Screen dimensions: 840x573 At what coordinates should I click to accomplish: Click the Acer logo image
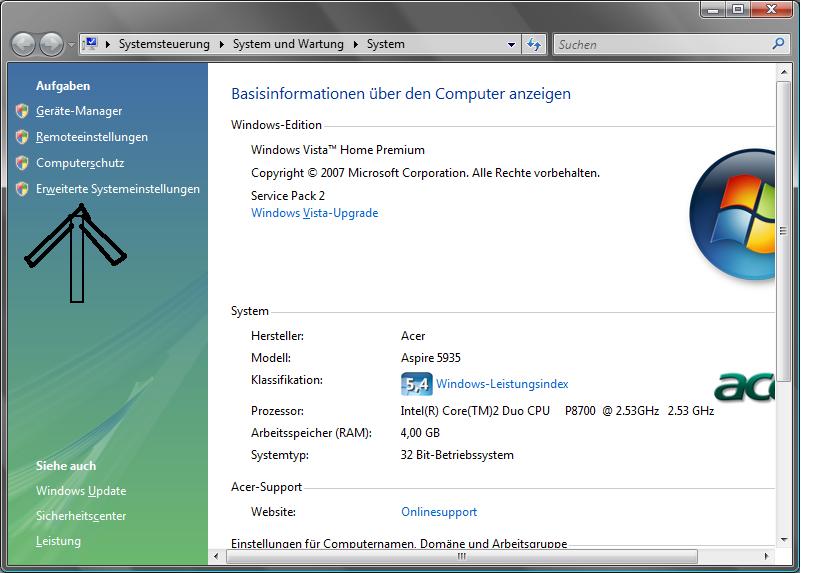tap(745, 387)
